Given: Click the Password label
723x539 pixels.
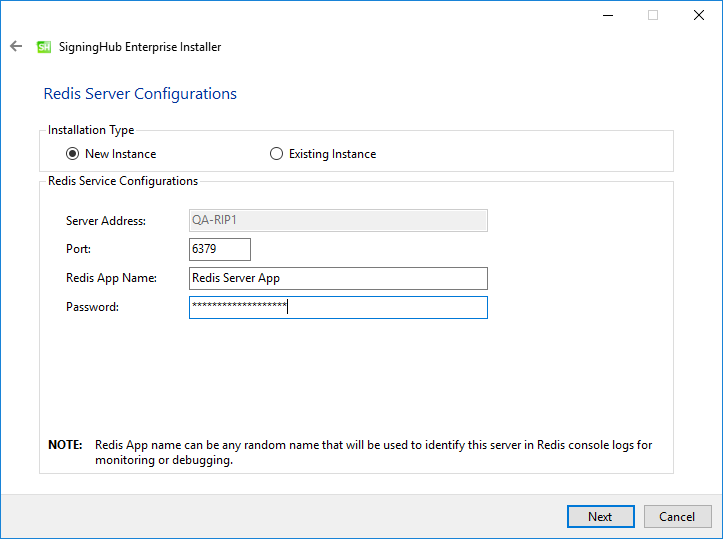Looking at the screenshot, I should pos(92,307).
